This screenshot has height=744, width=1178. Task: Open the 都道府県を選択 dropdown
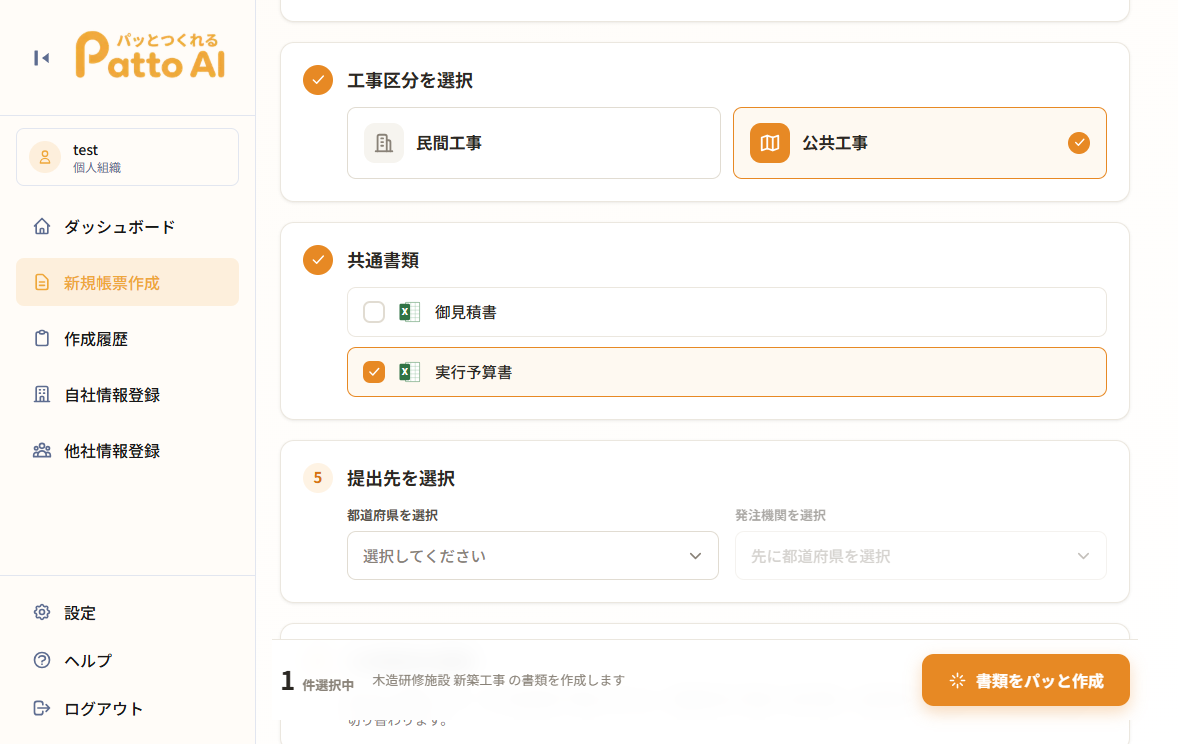tap(533, 555)
